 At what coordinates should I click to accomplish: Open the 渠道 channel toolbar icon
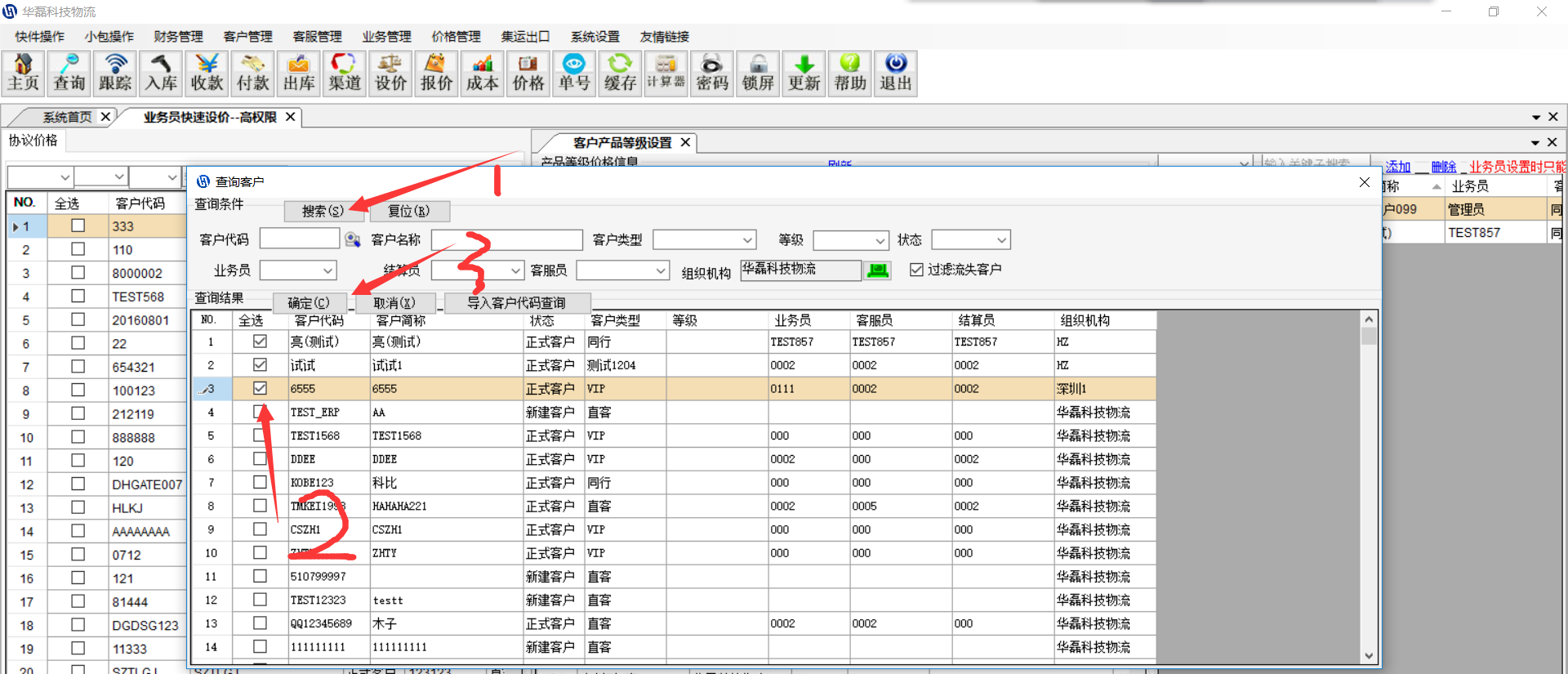[345, 74]
